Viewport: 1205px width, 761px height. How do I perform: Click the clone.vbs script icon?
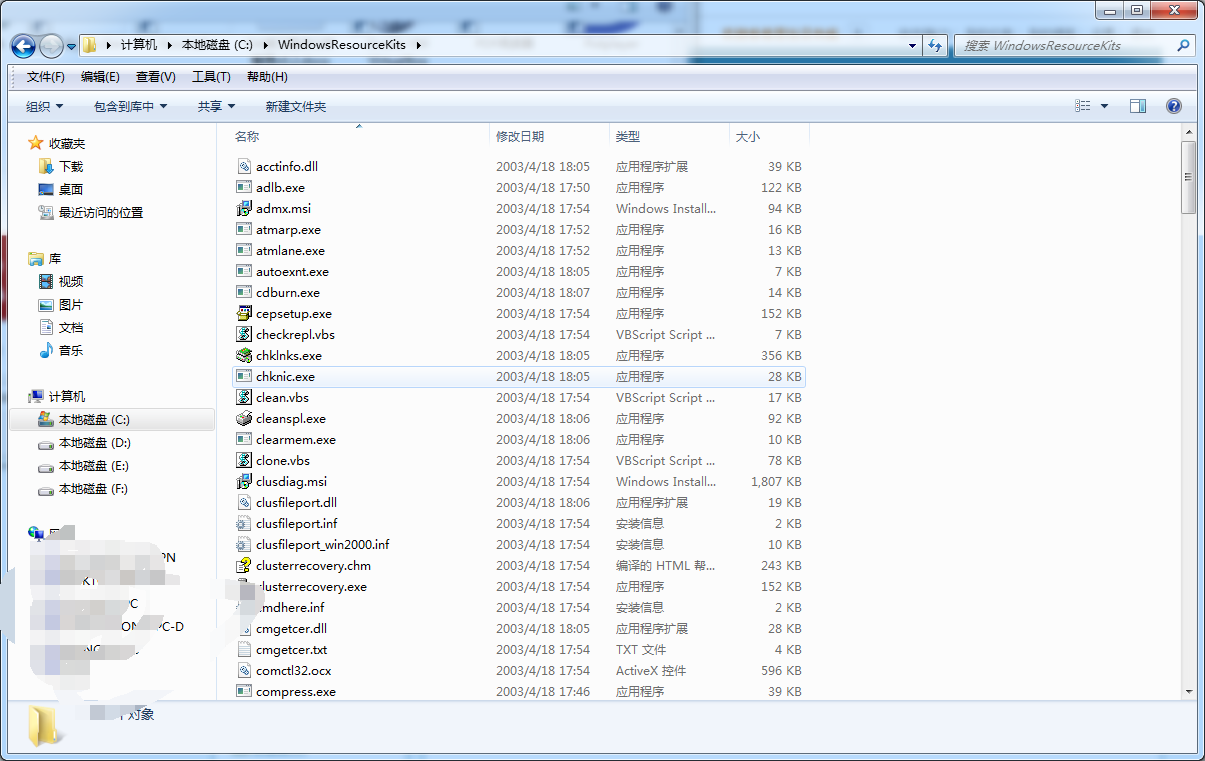(x=244, y=461)
